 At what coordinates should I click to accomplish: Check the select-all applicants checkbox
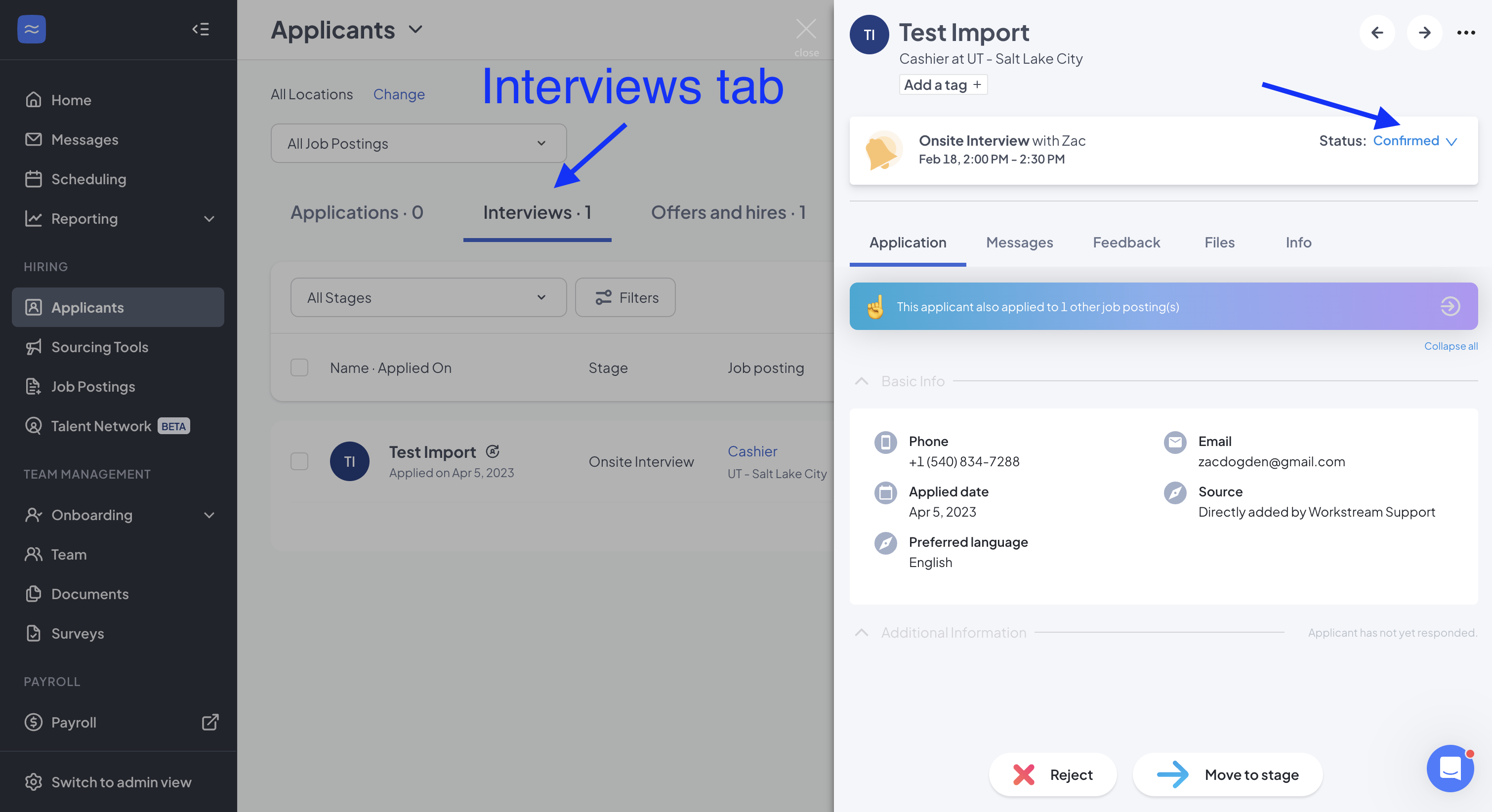point(299,368)
